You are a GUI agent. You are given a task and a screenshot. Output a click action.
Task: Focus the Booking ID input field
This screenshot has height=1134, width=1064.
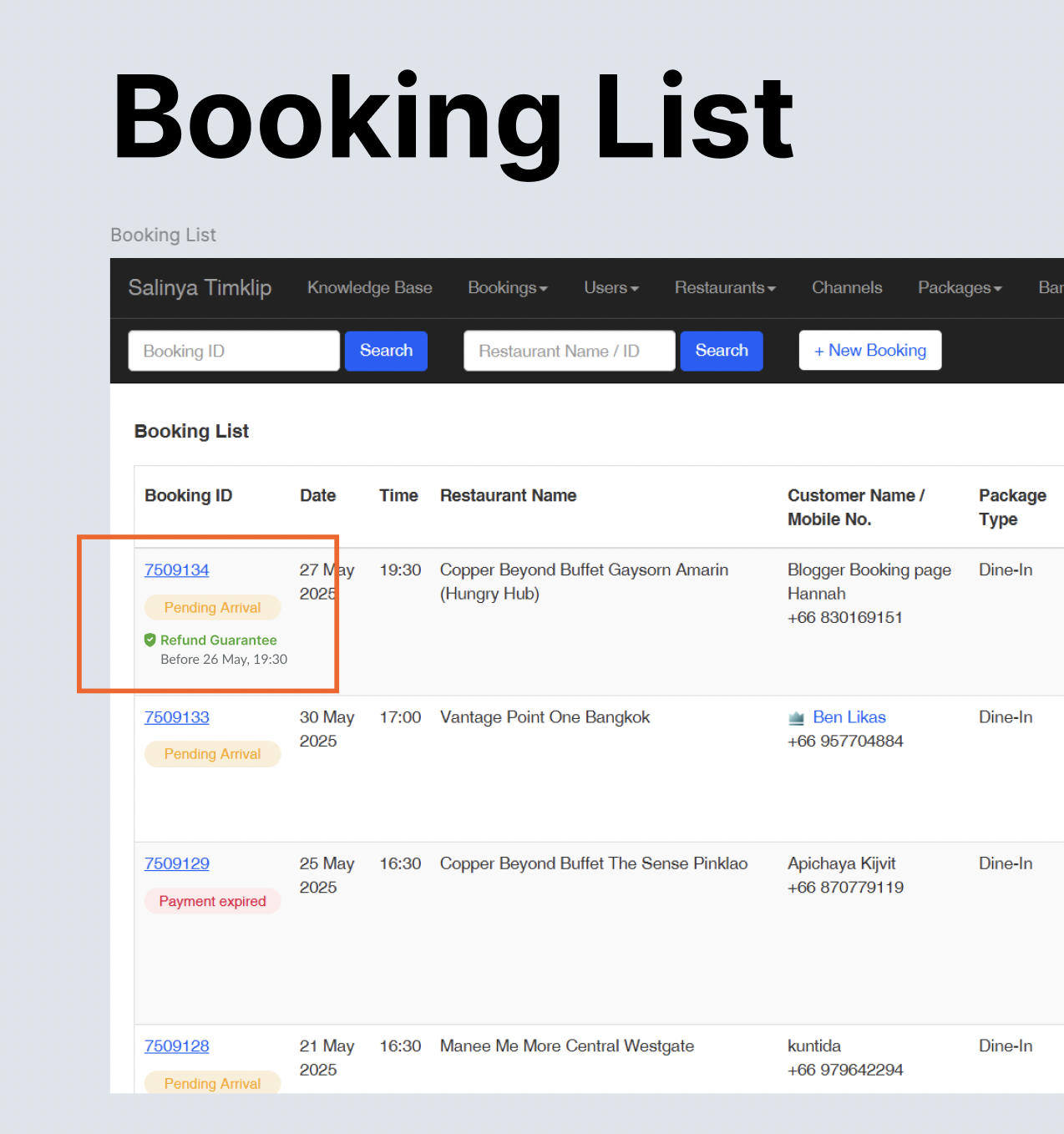234,352
